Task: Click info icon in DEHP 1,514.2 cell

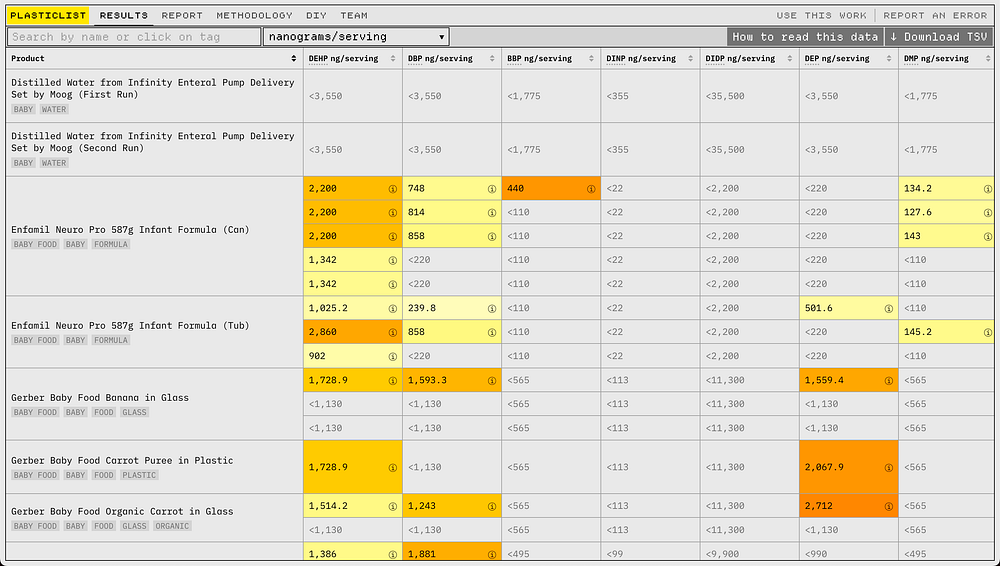Action: pos(393,506)
